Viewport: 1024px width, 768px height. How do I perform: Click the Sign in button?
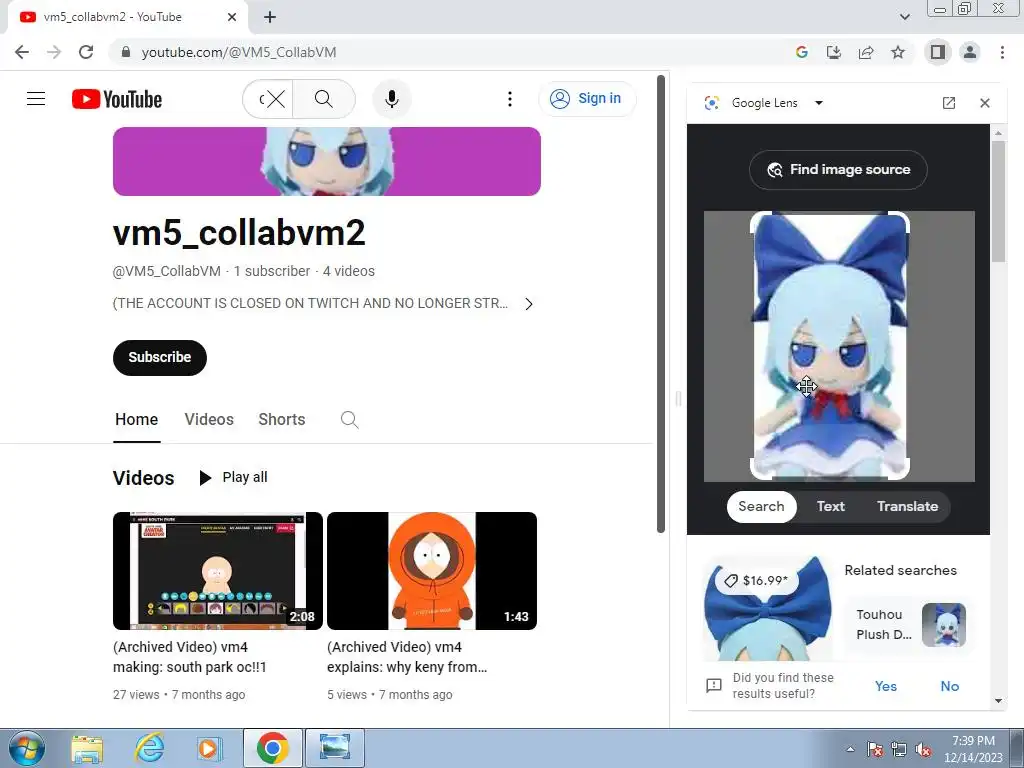586,99
